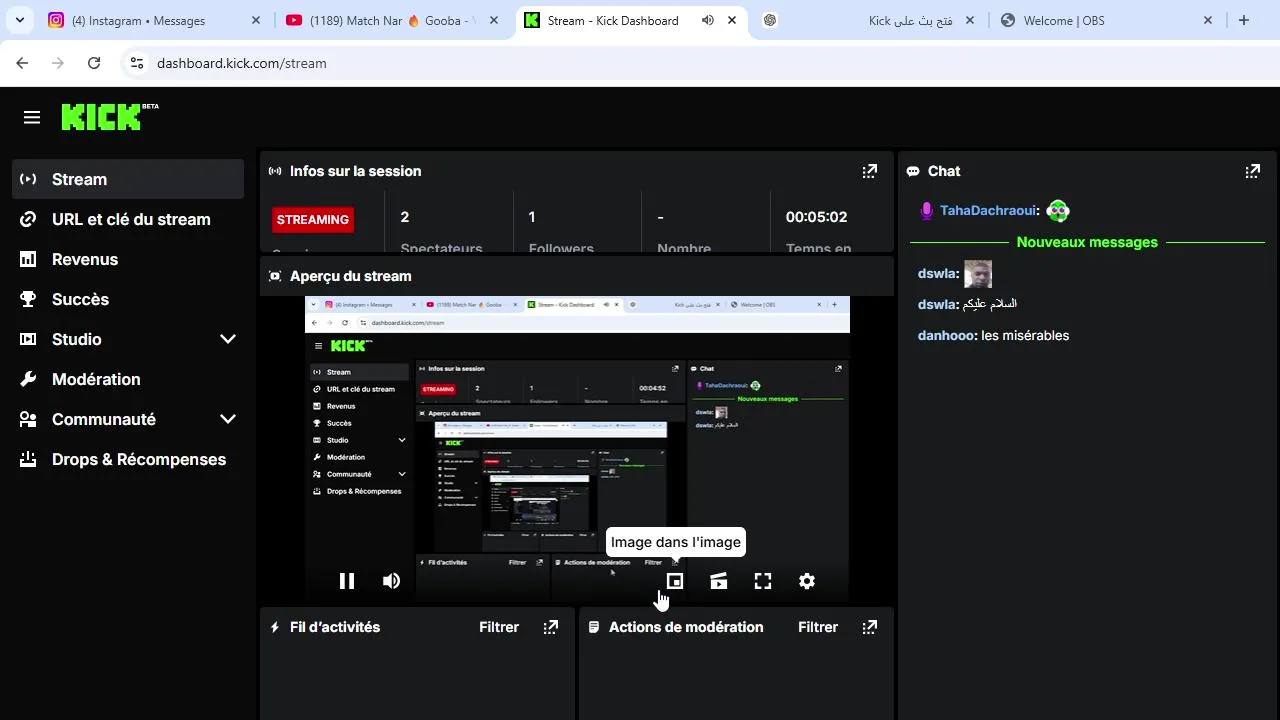Click the 'les misérables' chat message
The width and height of the screenshot is (1280, 720).
point(1025,335)
